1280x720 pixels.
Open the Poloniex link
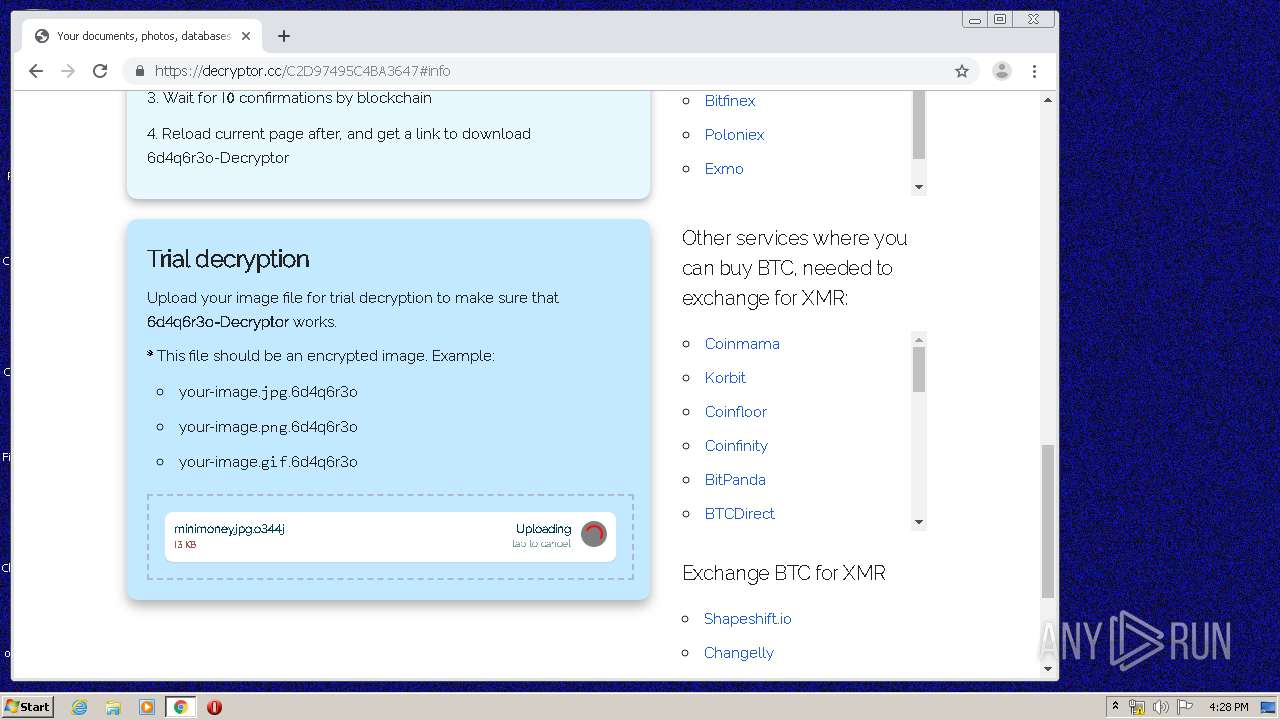pos(734,135)
